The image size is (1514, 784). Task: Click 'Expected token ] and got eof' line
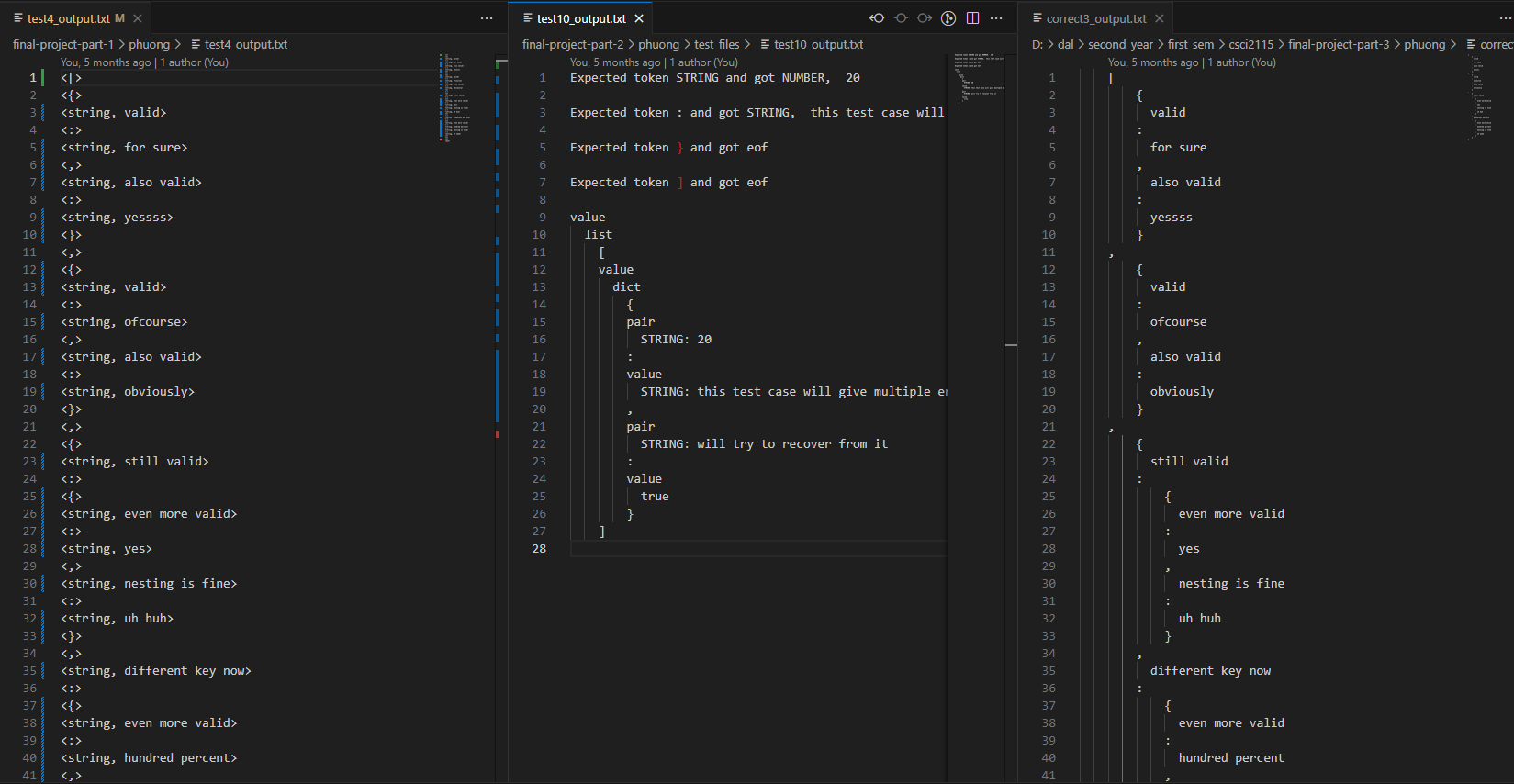pyautogui.click(x=668, y=183)
